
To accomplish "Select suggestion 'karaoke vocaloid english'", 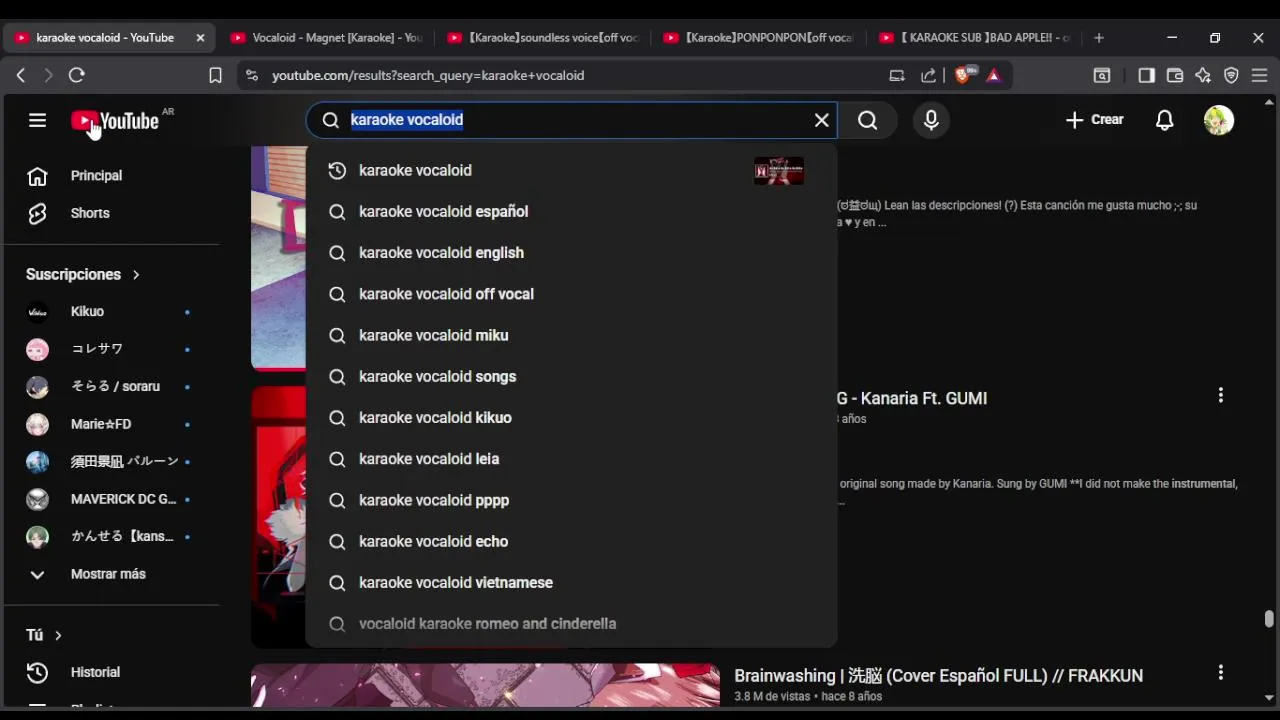I will click(571, 253).
